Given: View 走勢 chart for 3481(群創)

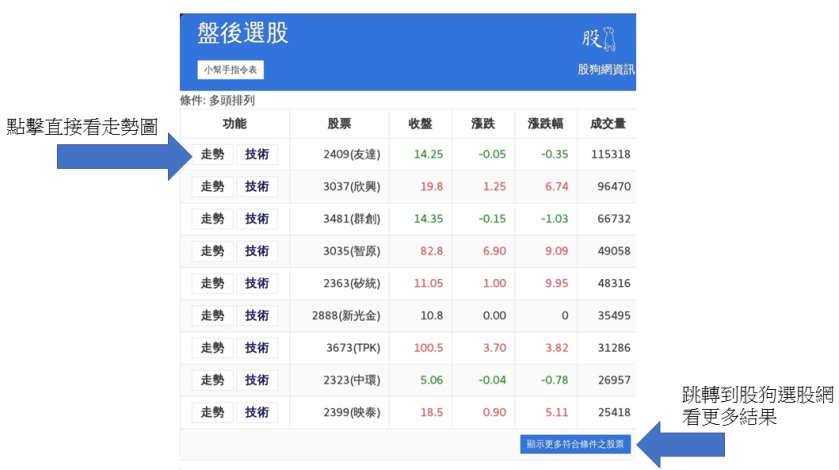Looking at the screenshot, I should point(212,218).
